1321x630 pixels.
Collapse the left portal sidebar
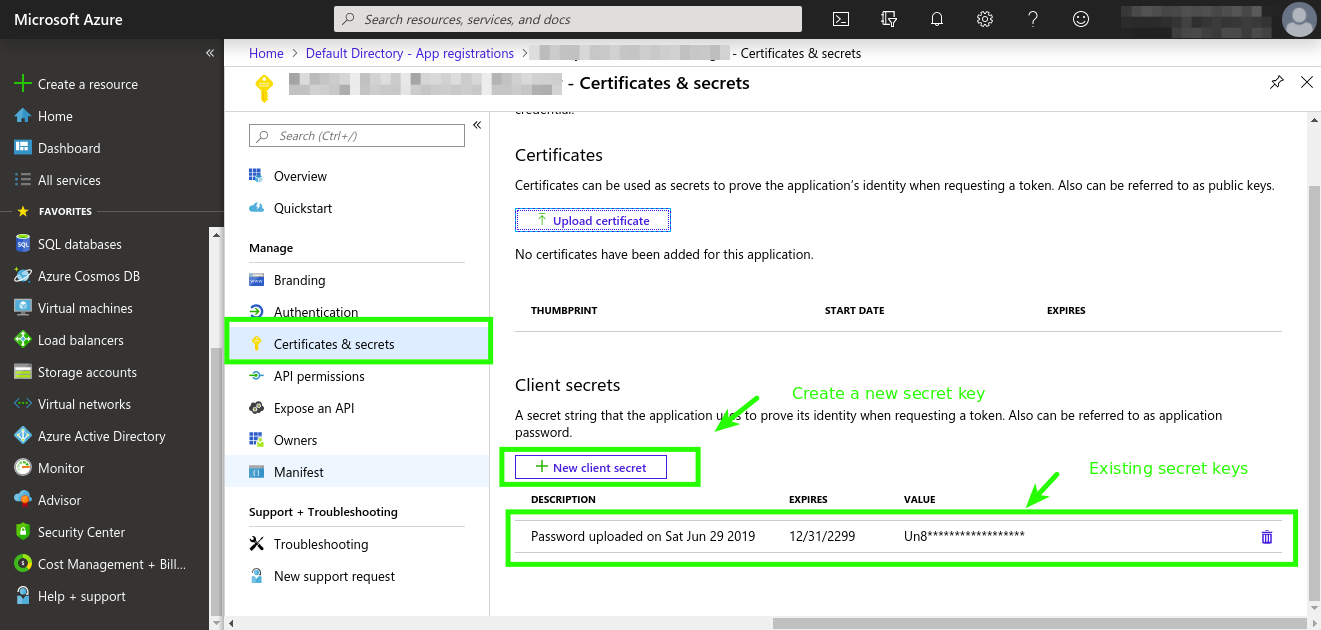210,53
